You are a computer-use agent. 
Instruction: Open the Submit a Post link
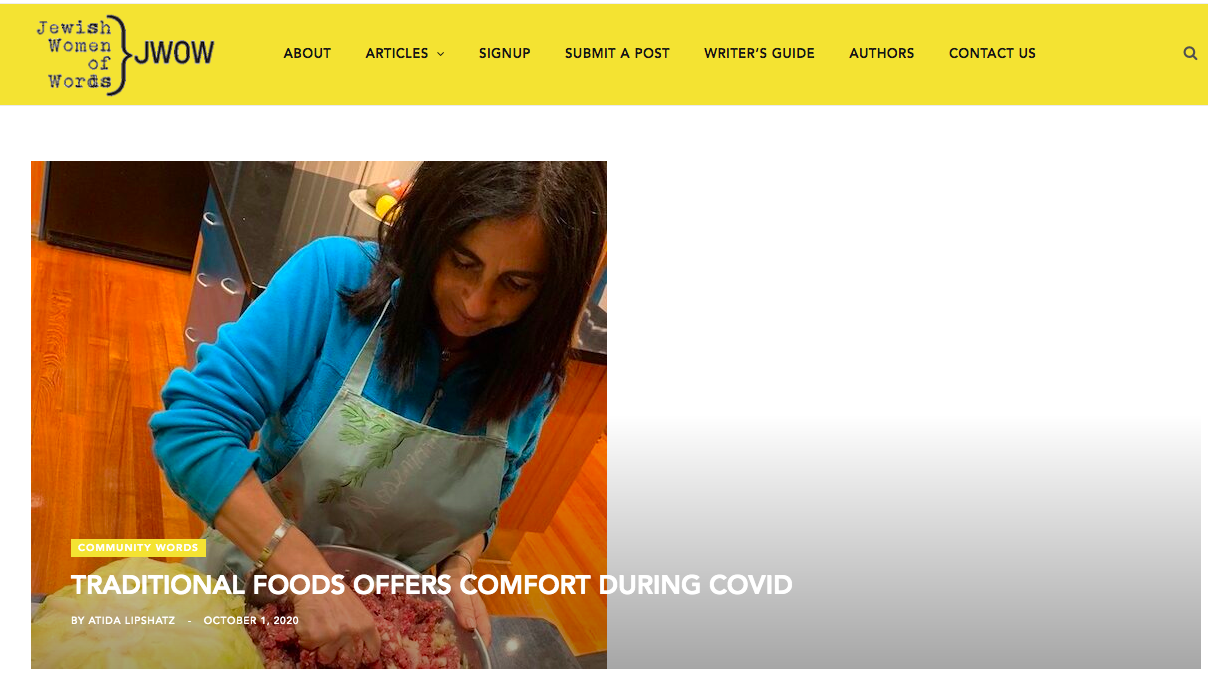pos(617,53)
